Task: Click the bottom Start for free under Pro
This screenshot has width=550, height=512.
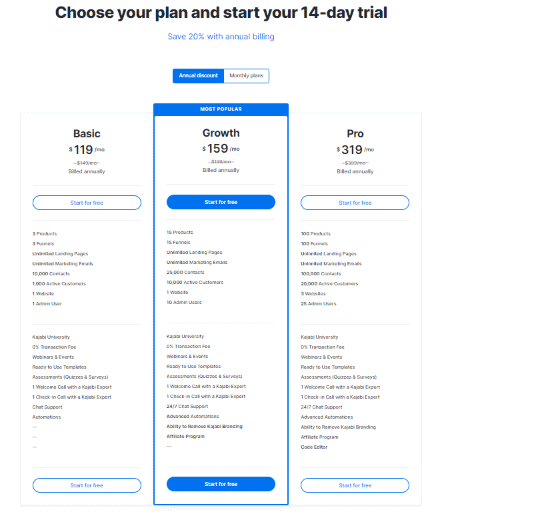Action: pyautogui.click(x=355, y=485)
